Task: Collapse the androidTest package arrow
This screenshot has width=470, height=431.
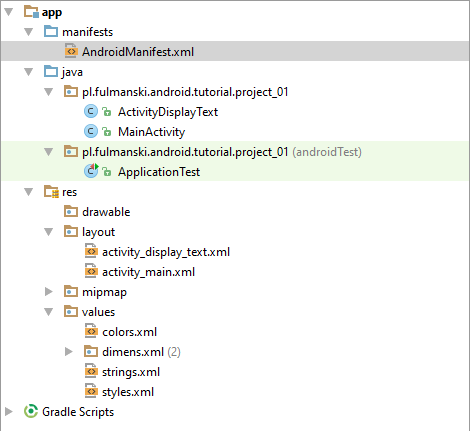Action: (x=49, y=152)
